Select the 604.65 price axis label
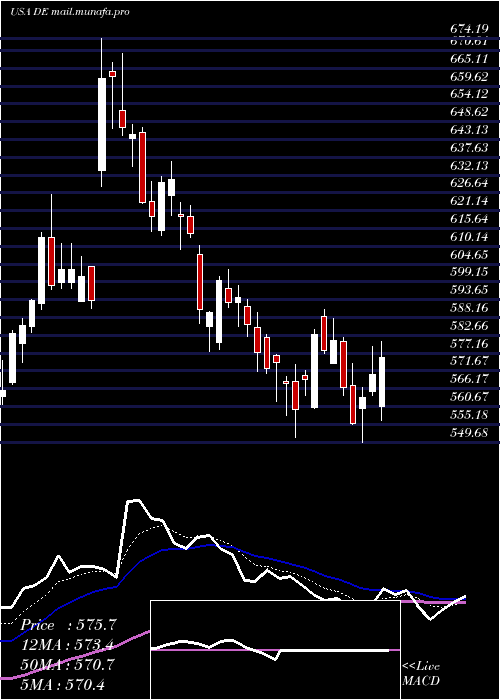Viewport: 500px width, 700px height. 469,254
